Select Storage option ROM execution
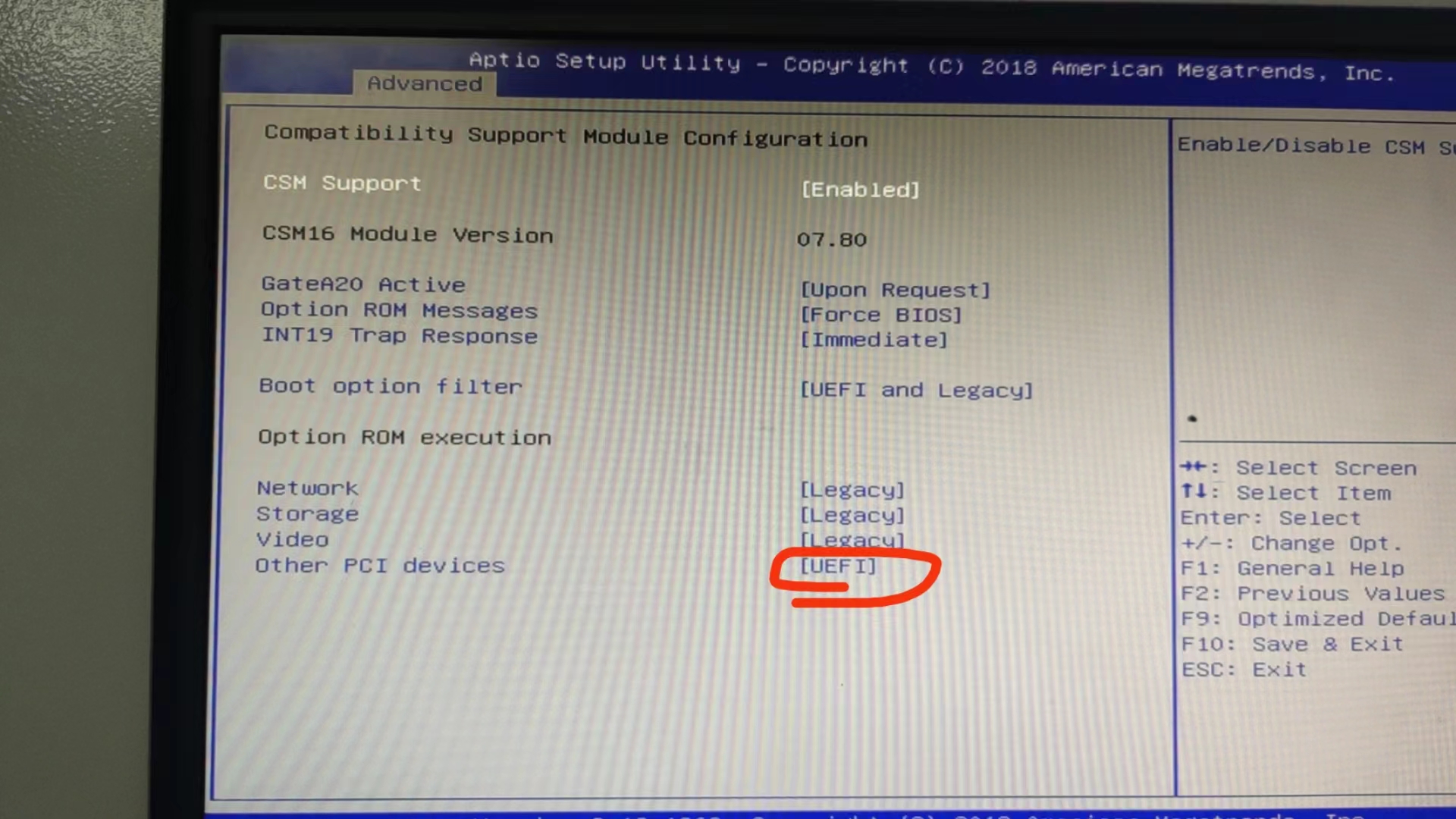The height and width of the screenshot is (819, 1456). click(x=307, y=513)
